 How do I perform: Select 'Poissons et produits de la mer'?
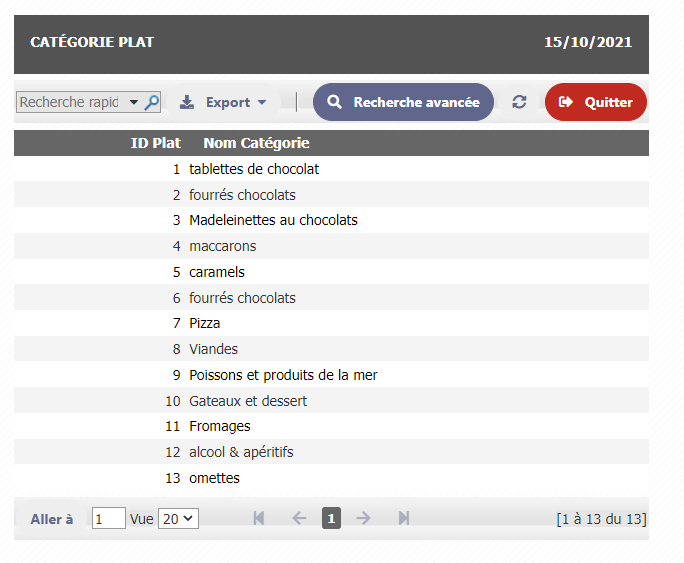(x=331, y=375)
